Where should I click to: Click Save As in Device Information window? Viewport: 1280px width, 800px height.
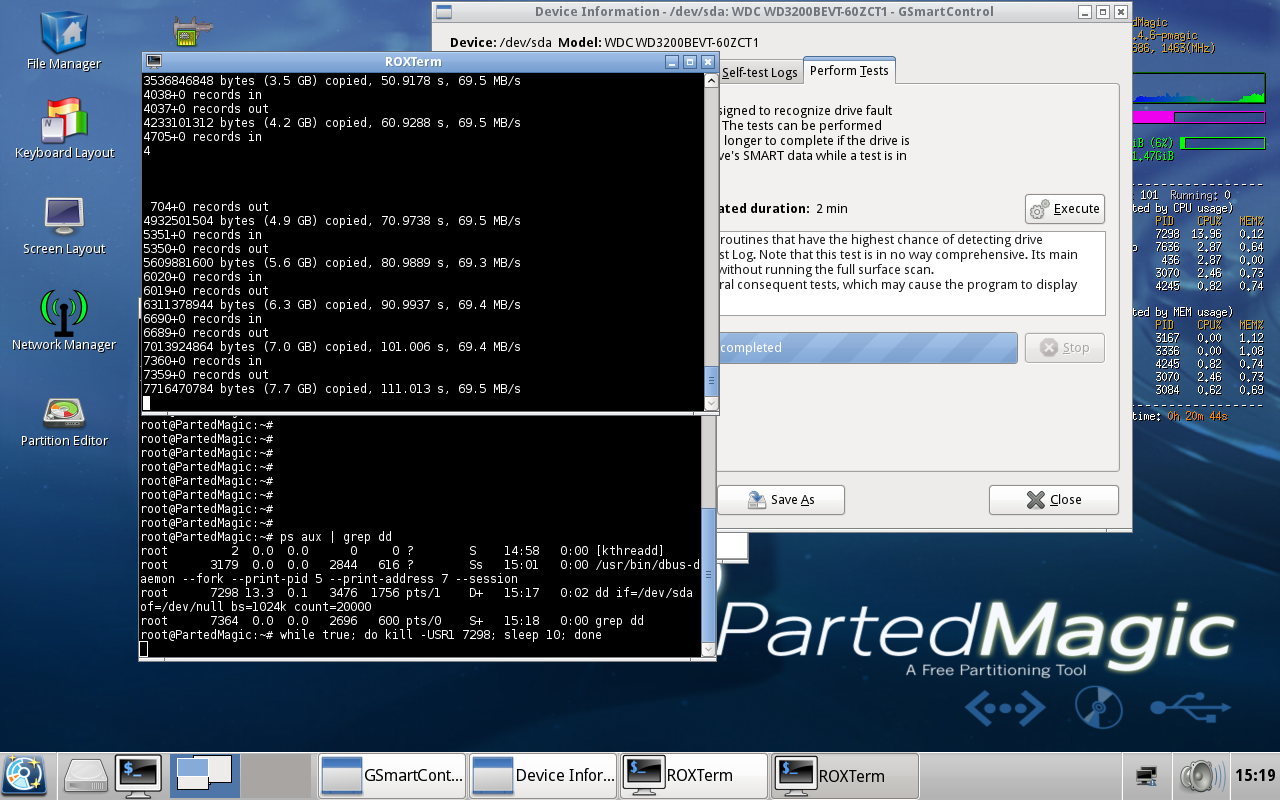781,500
